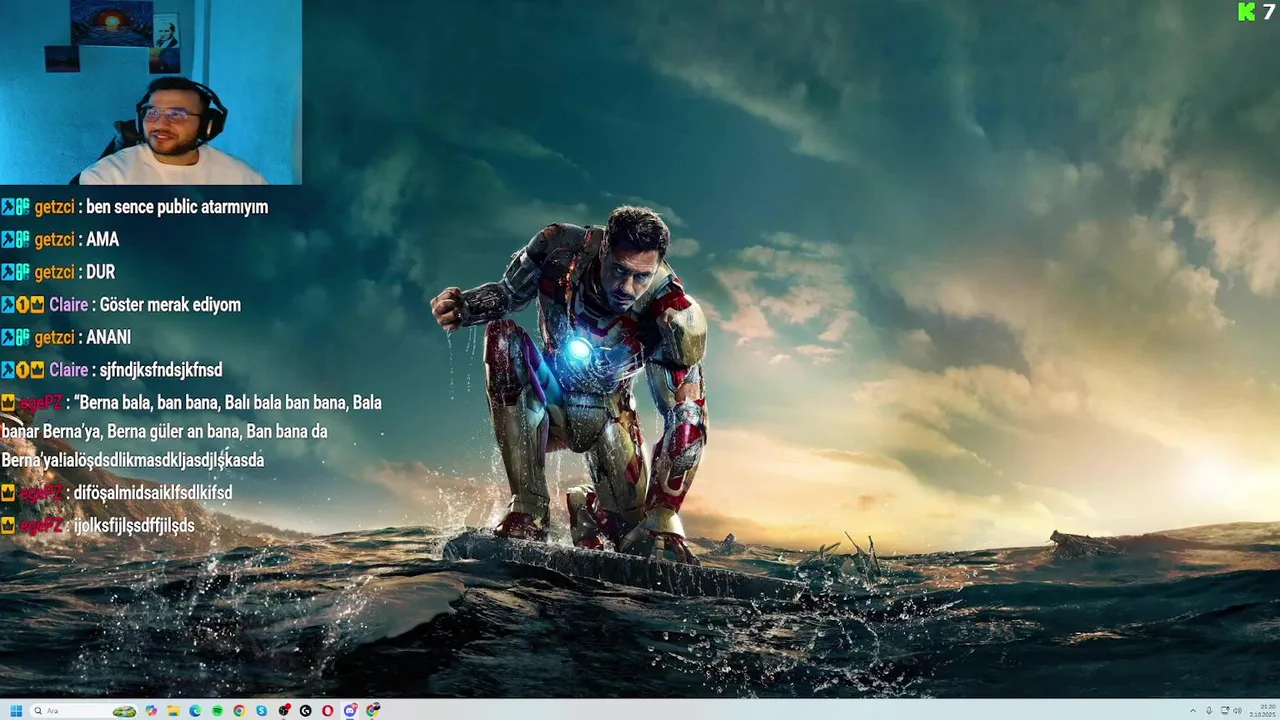Click the viewer count number 7
This screenshot has height=720, width=1280.
1269,11
